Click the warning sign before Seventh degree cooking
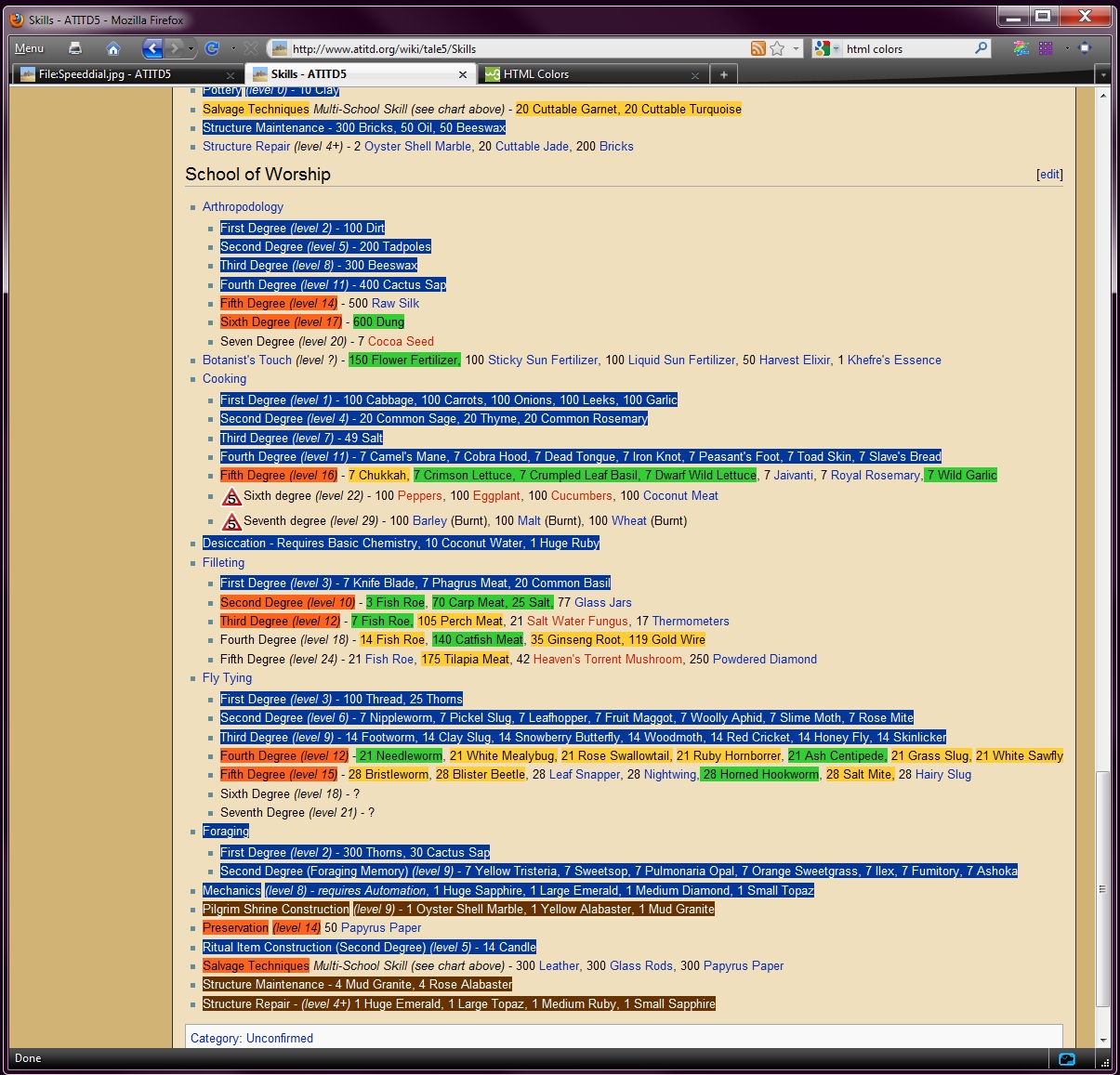1120x1075 pixels. click(231, 521)
